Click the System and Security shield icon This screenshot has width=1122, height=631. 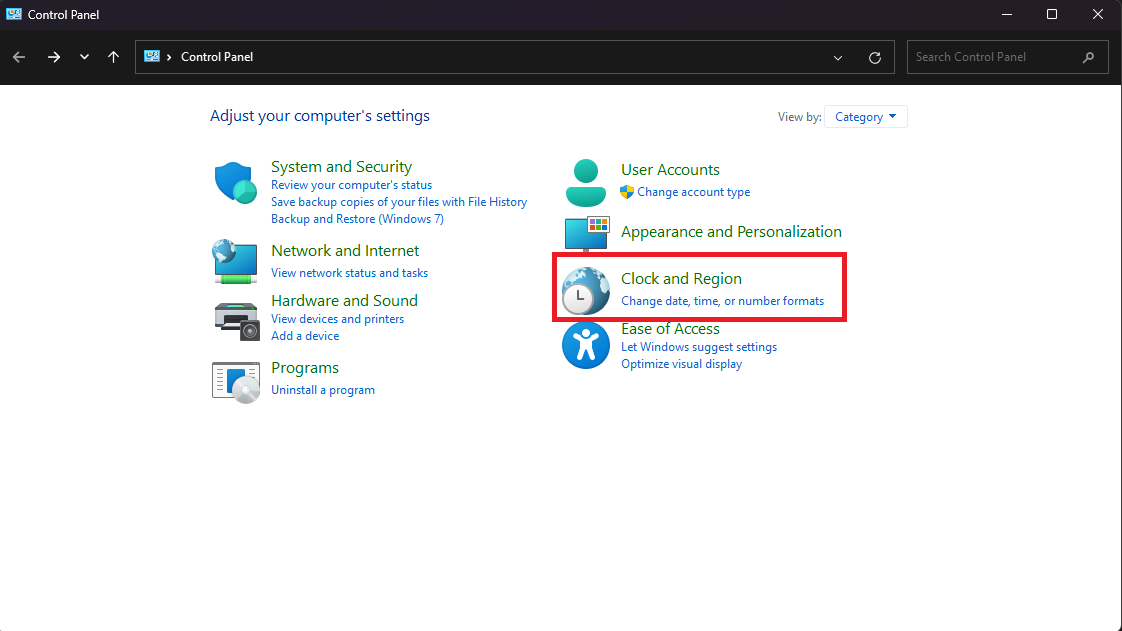(x=236, y=183)
